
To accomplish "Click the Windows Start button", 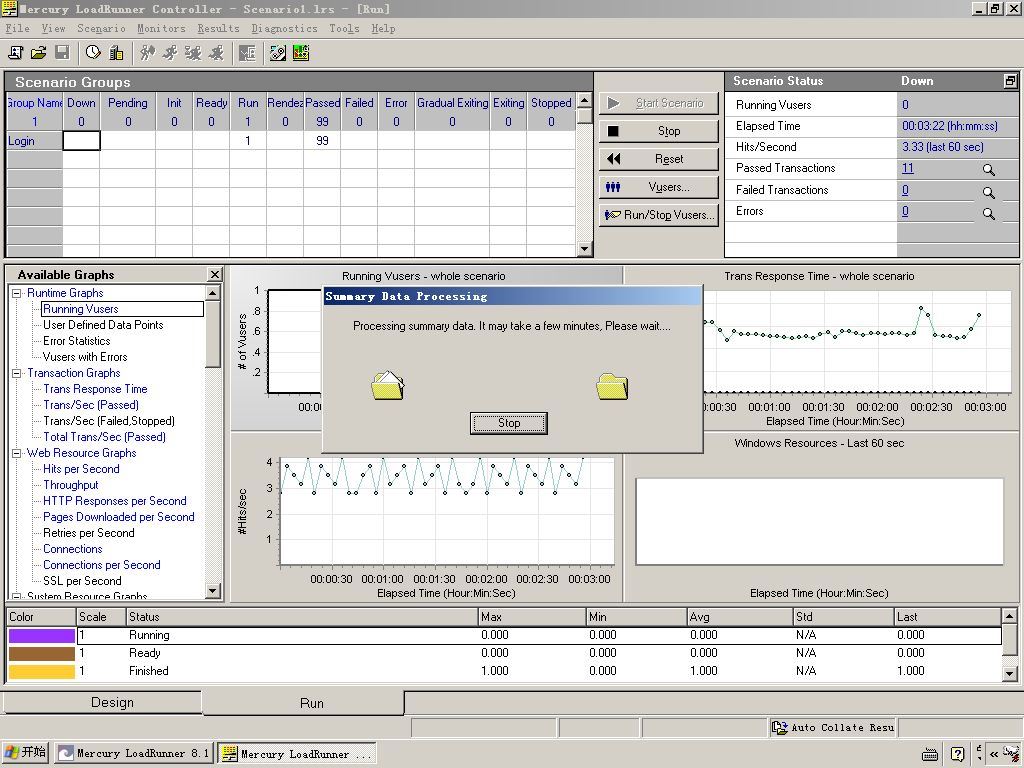I will 25,753.
